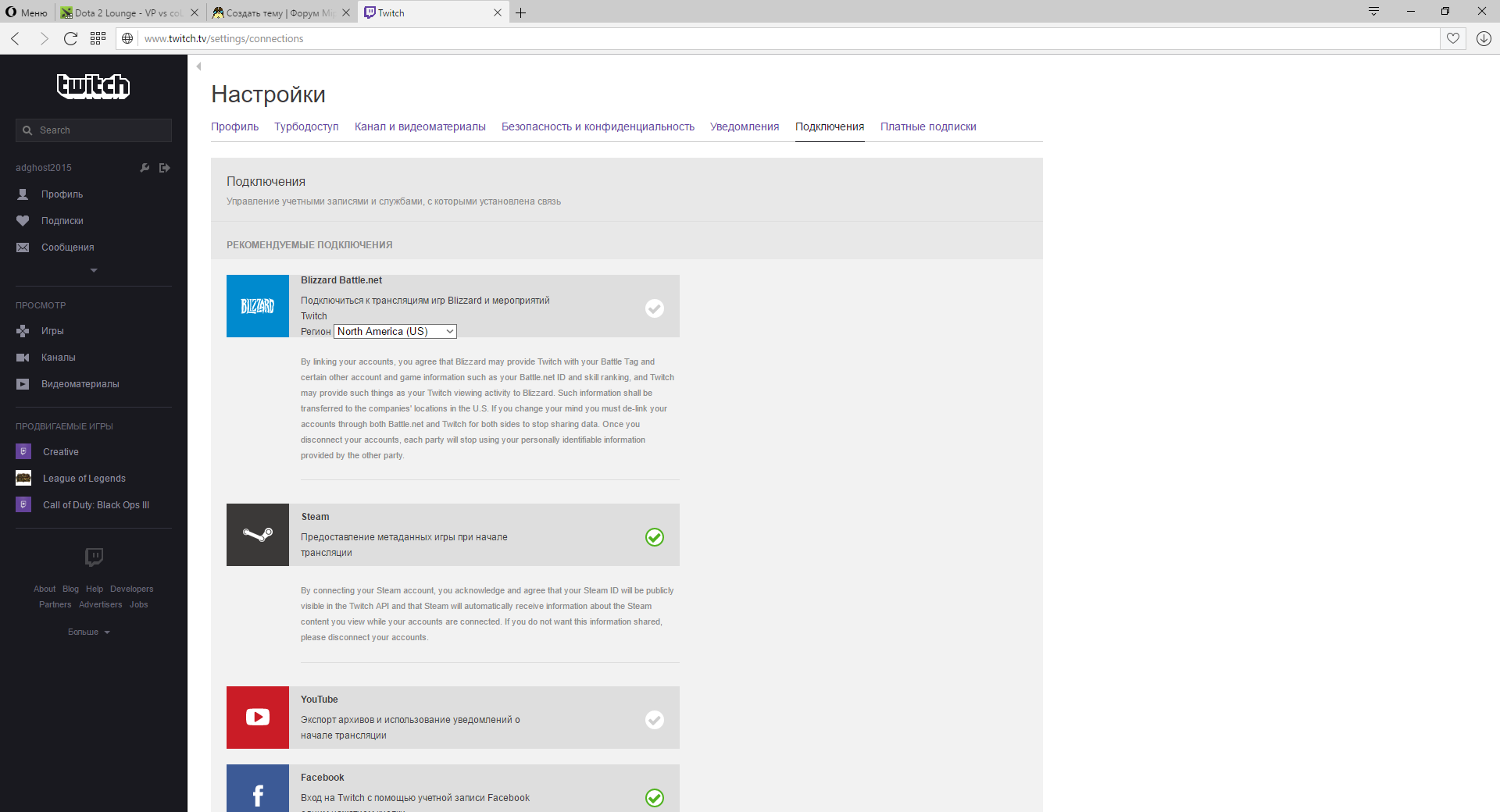Click the browser address bar URL
The height and width of the screenshot is (812, 1500).
224,38
